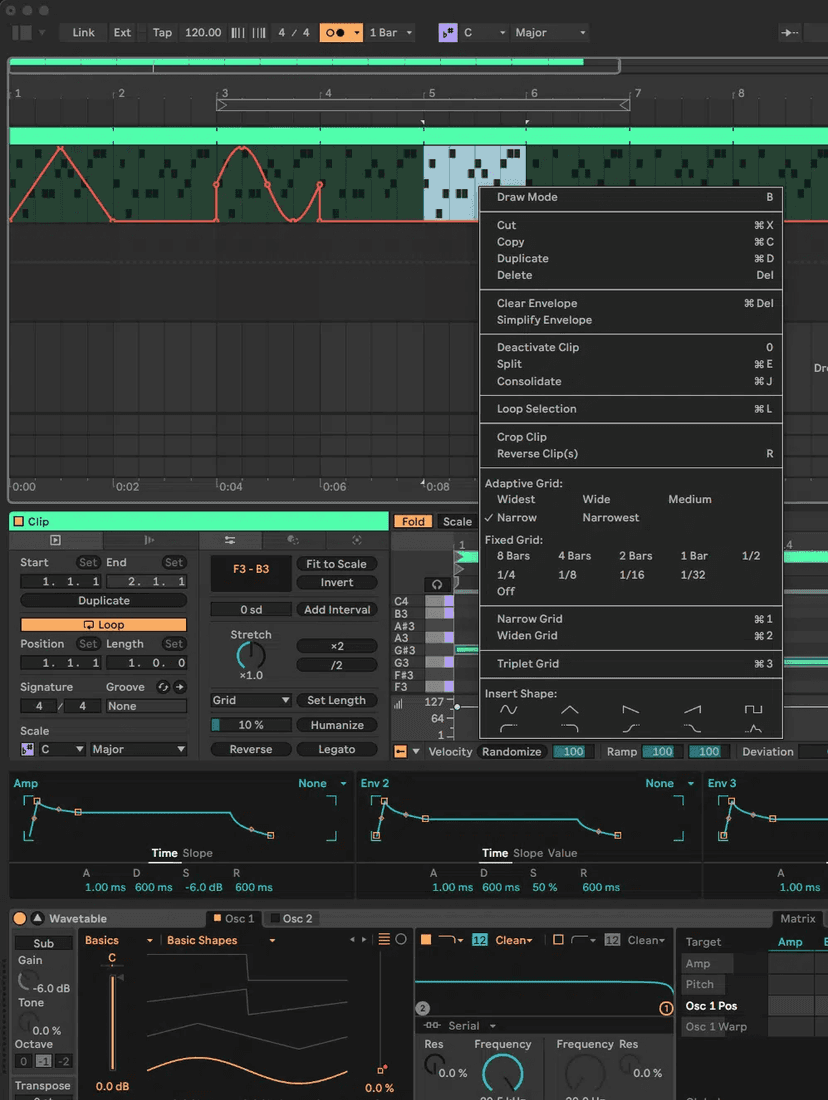The image size is (828, 1100).
Task: Insert the ADSR envelope shape
Action: (x=753, y=729)
